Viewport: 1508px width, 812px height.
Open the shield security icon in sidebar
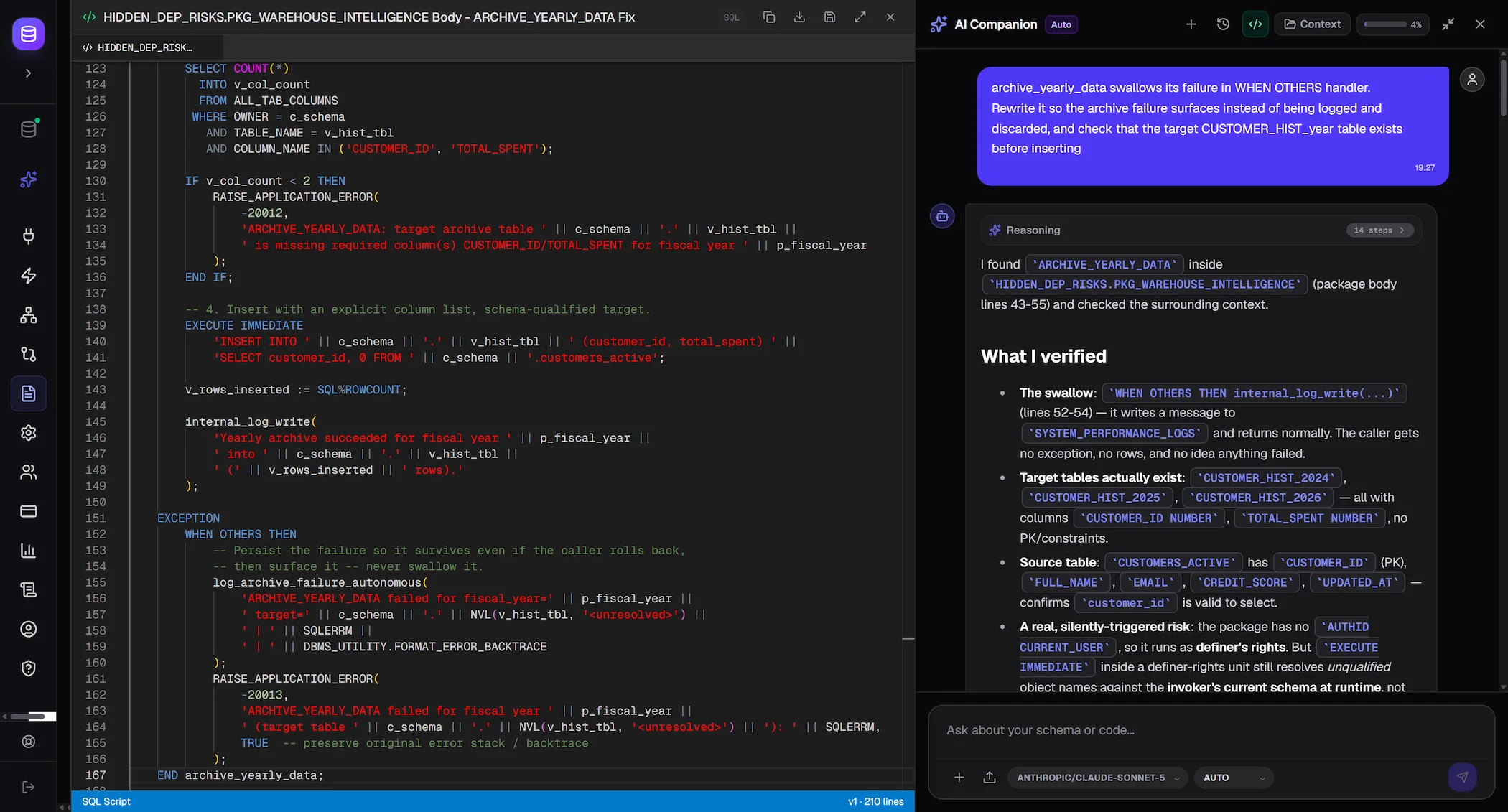(x=29, y=668)
